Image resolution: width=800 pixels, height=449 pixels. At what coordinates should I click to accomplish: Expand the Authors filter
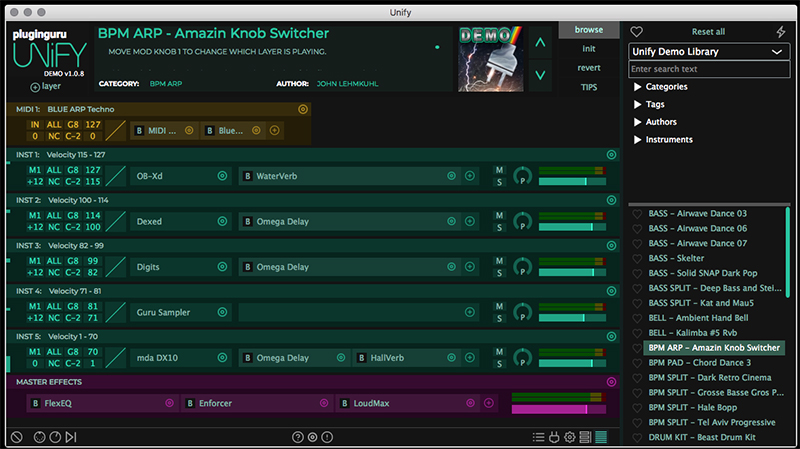coord(637,122)
